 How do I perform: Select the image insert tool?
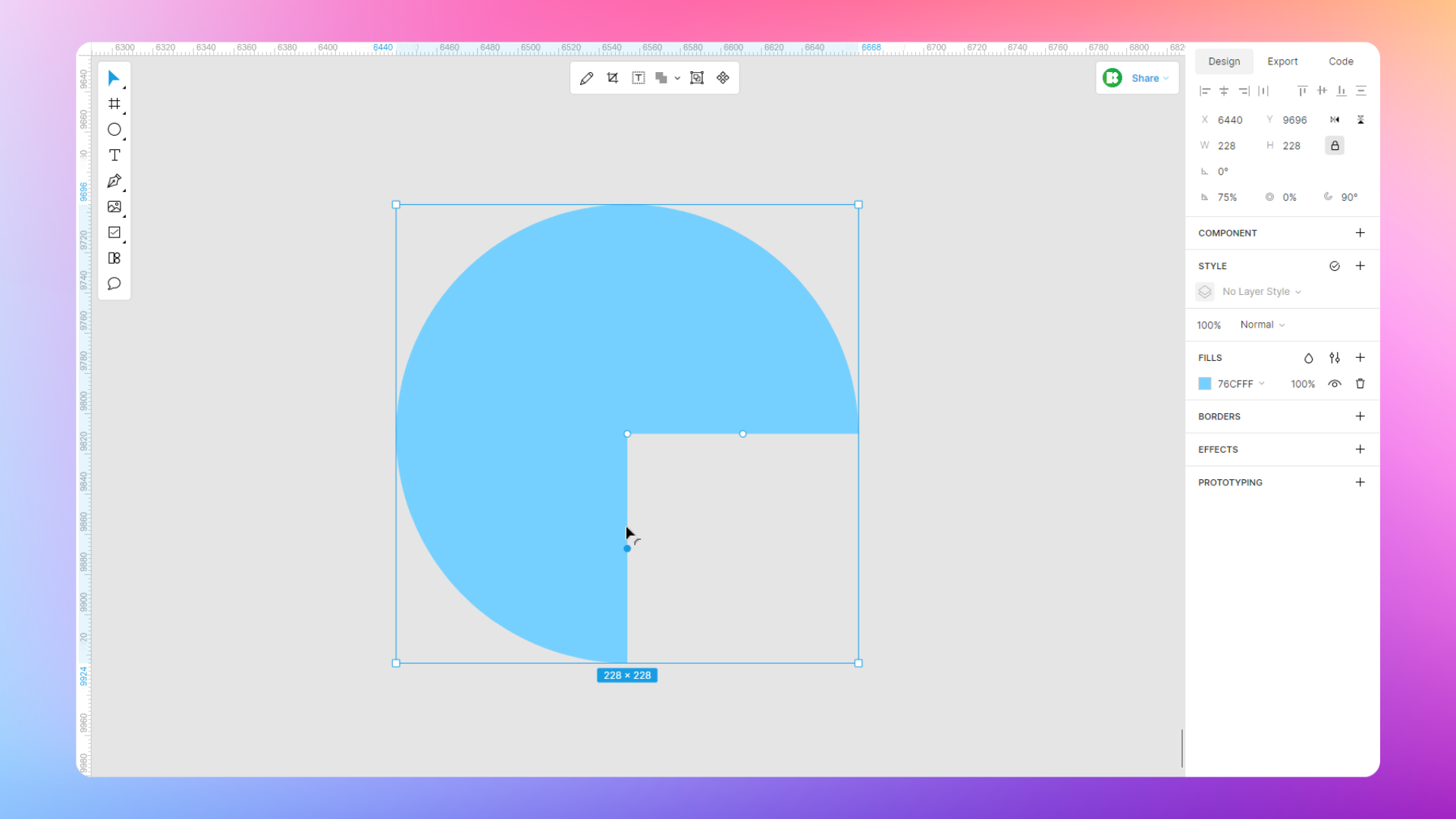coord(113,207)
